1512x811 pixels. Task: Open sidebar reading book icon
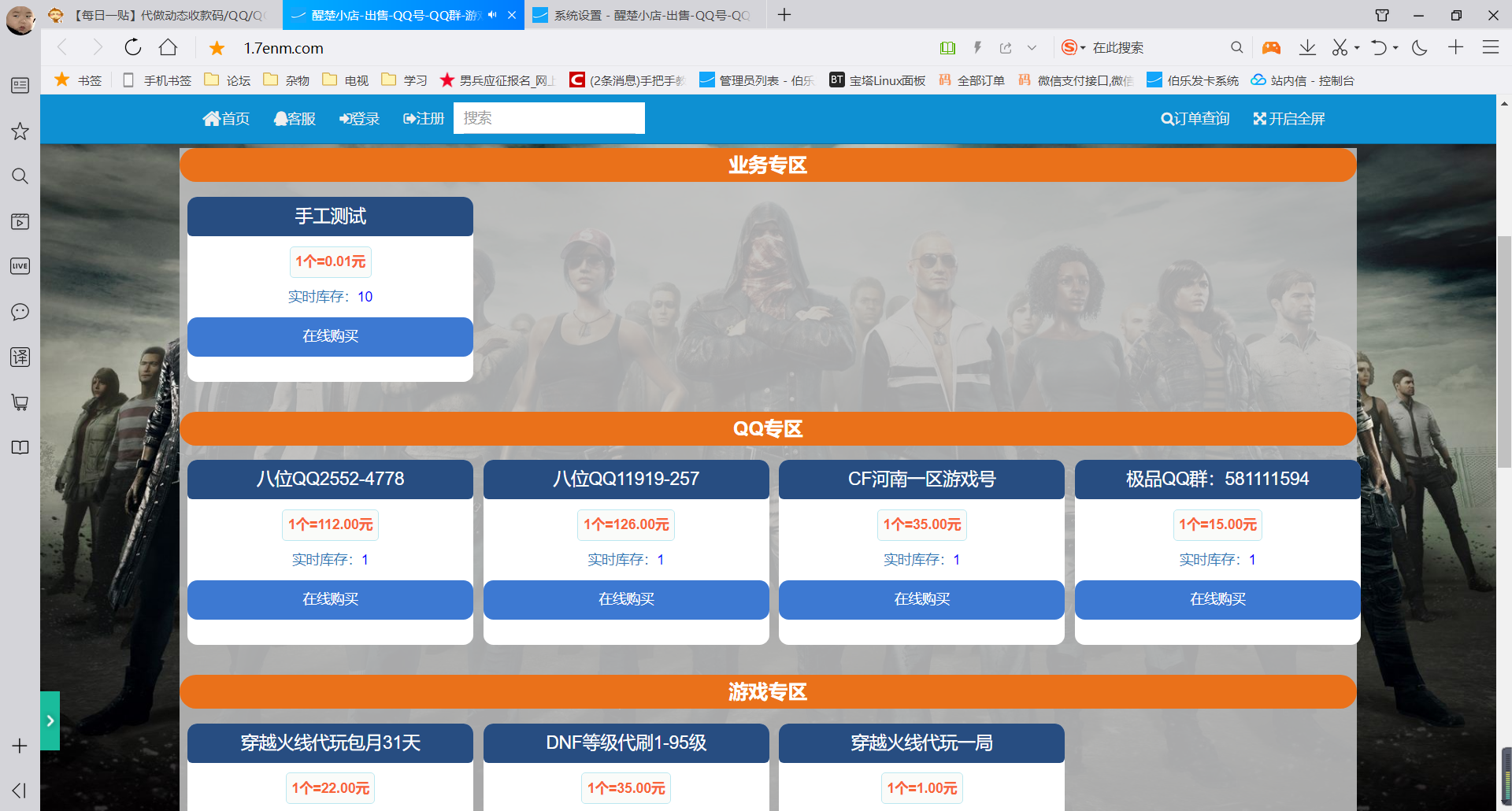[20, 447]
